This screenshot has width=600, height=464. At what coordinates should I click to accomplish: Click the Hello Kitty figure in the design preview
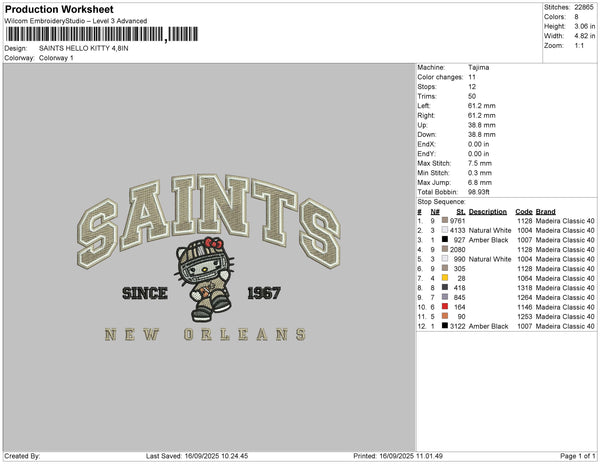(205, 279)
